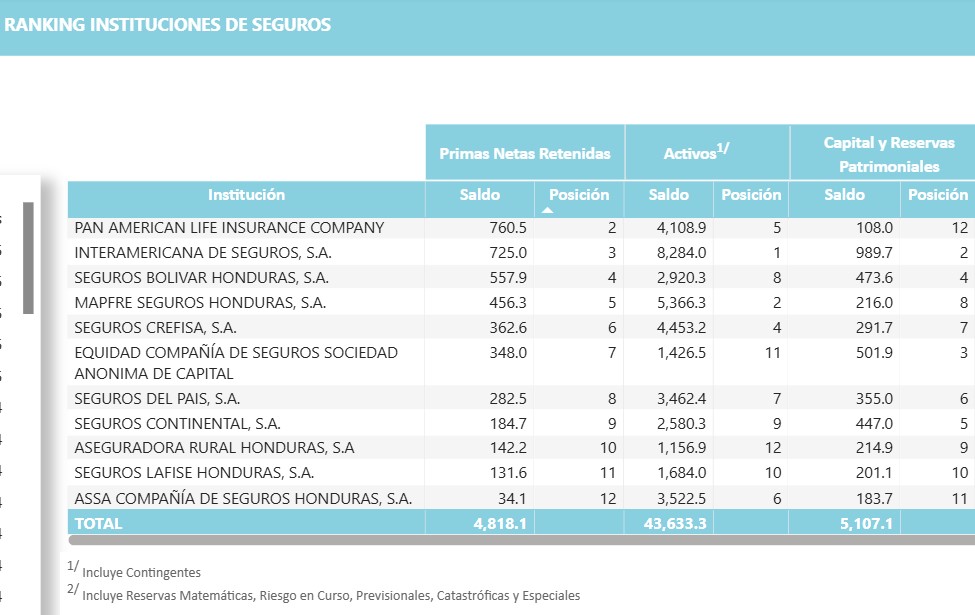Click the vertical scrollbar thumb on left panel
Viewport: 975px width, 615px height.
pyautogui.click(x=28, y=257)
